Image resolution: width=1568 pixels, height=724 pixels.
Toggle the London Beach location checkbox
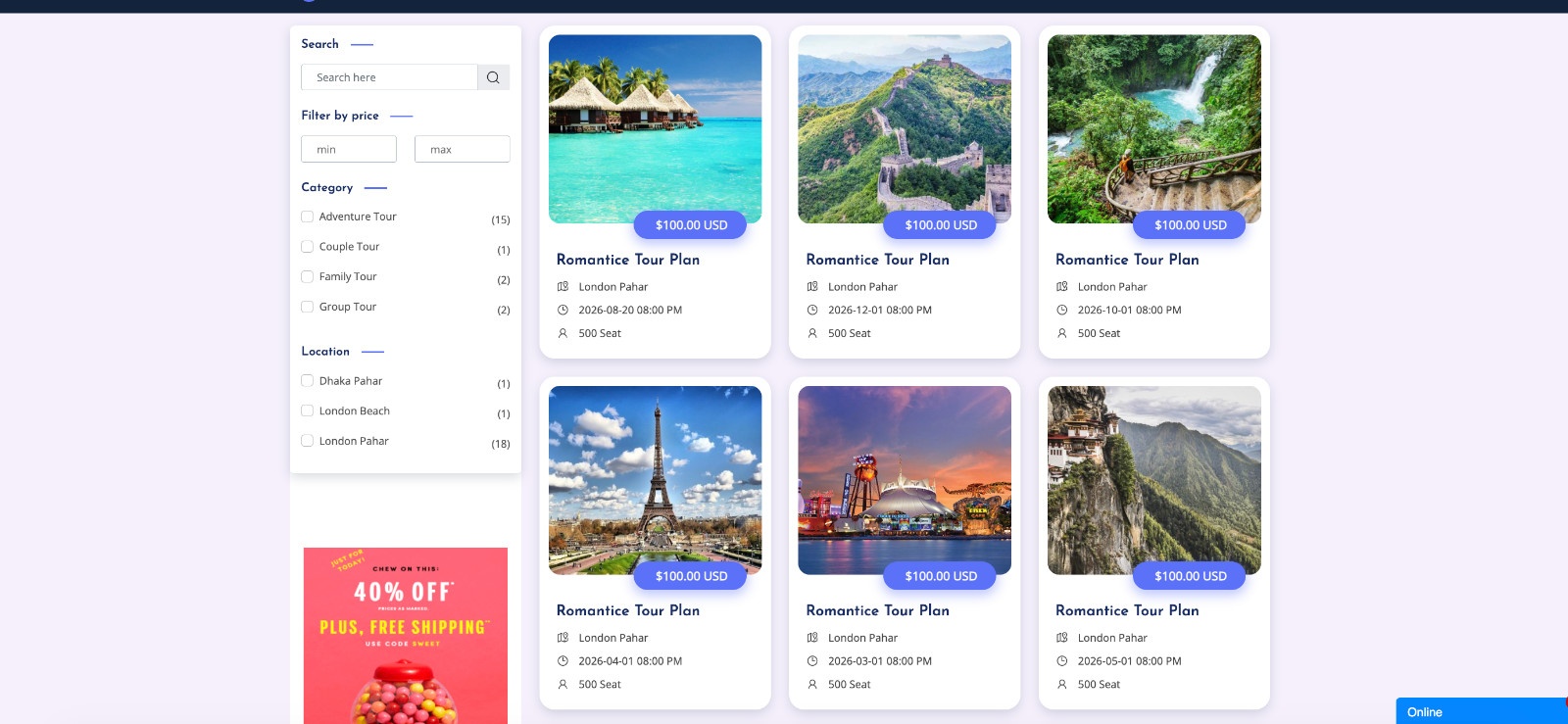point(307,410)
